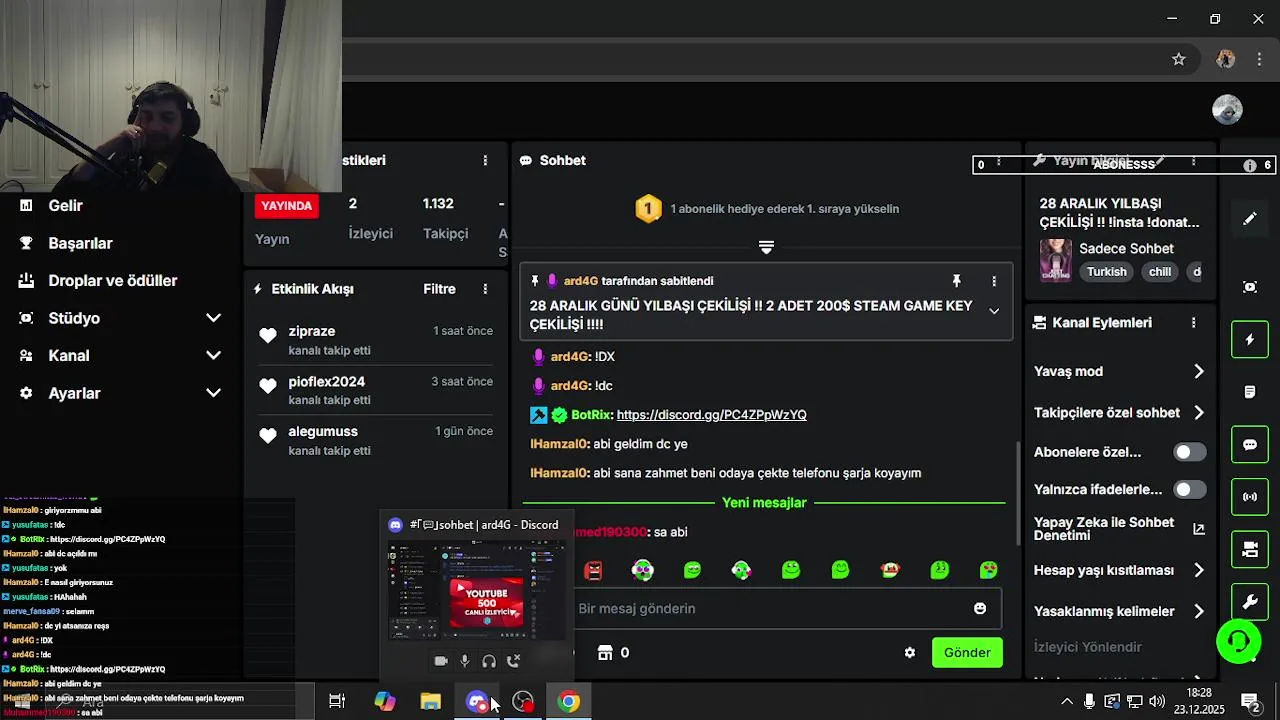Click the broadcast signal icon in right rail
1280x720 pixels.
1249,497
